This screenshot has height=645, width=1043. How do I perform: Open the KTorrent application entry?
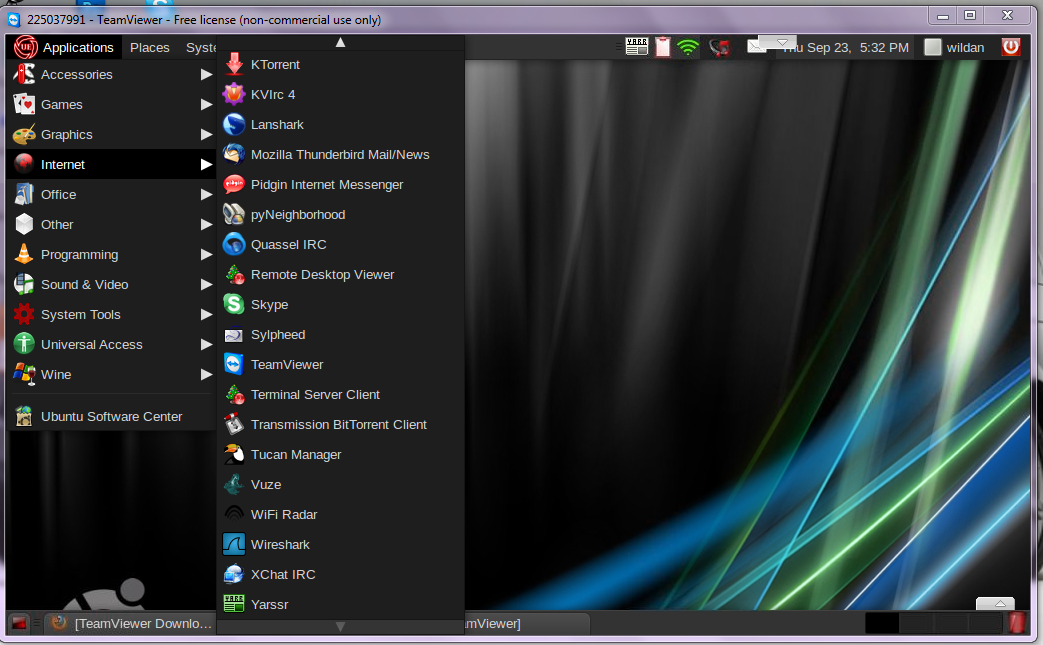(x=340, y=64)
